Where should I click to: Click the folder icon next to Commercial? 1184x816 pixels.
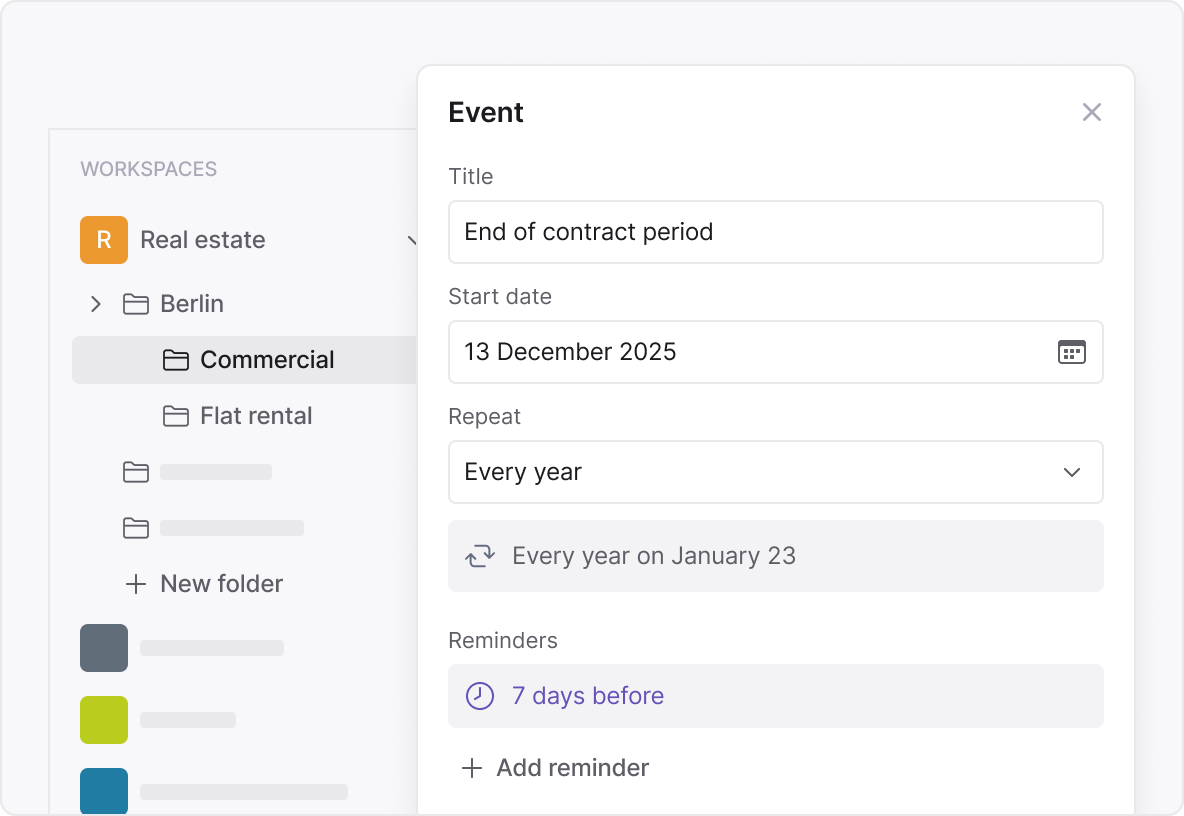(x=175, y=360)
